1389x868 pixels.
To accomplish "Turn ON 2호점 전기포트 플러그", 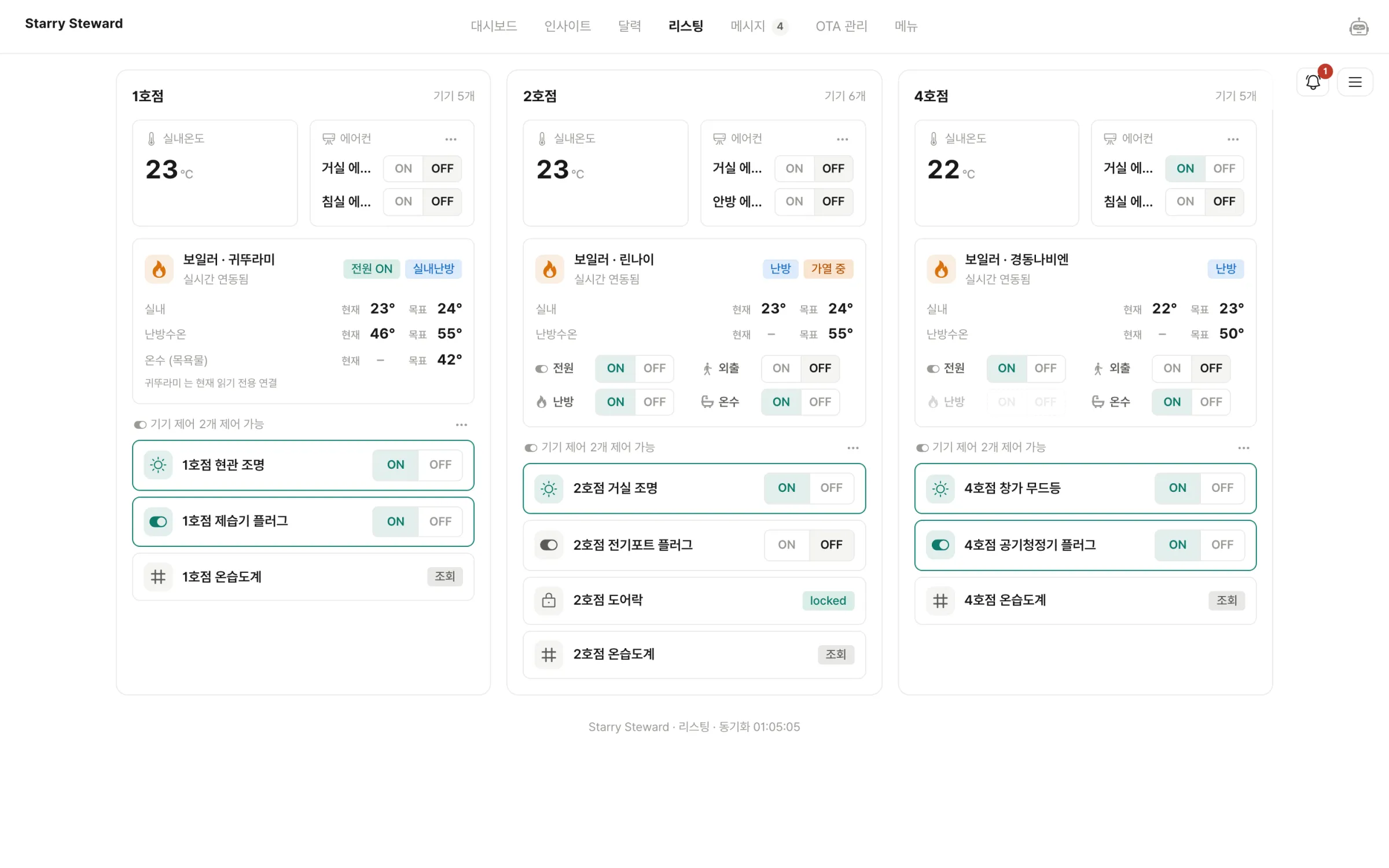I will tap(786, 545).
